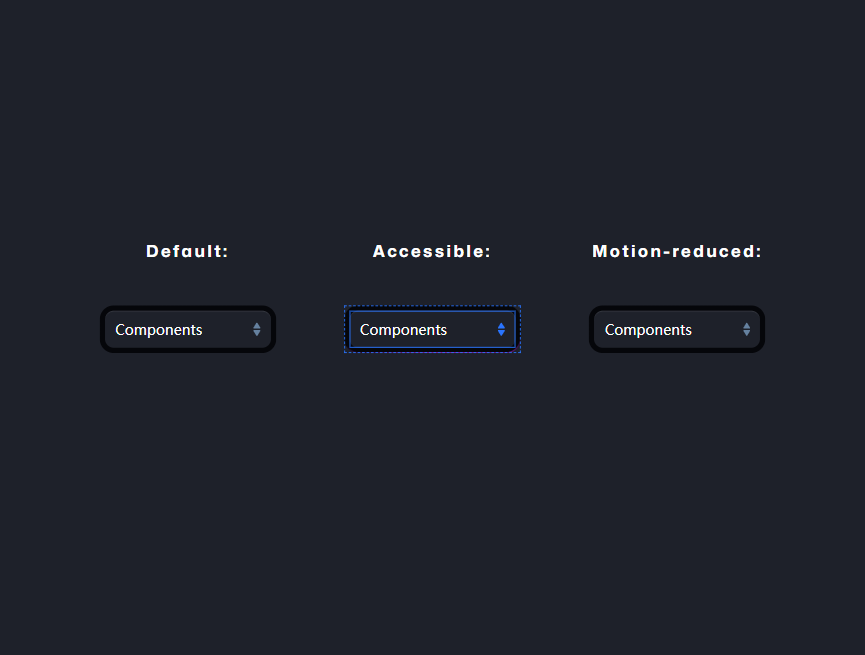This screenshot has width=865, height=655.
Task: Open the Default Components dropdown
Action: tap(188, 329)
